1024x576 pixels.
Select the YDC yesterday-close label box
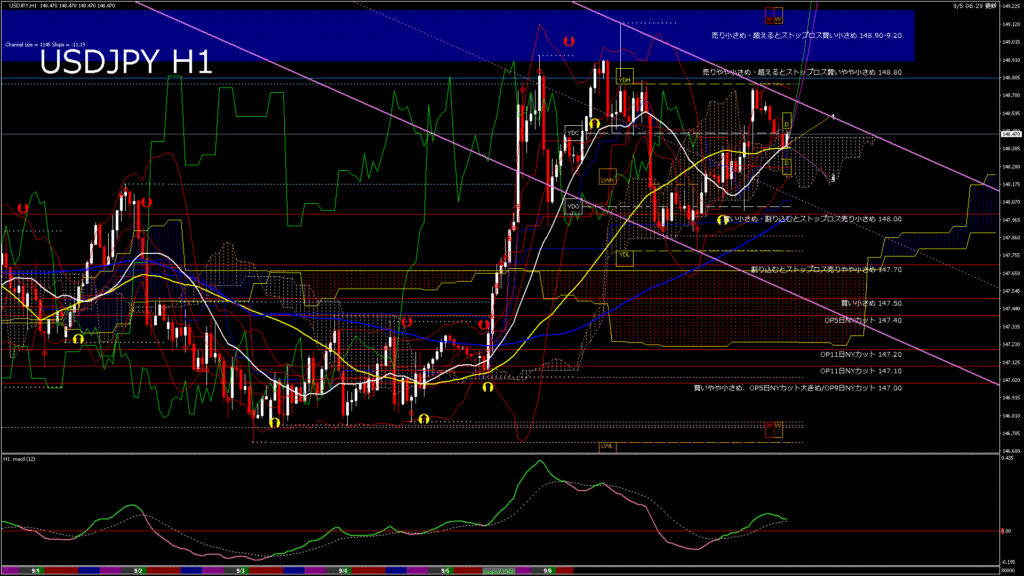point(573,132)
